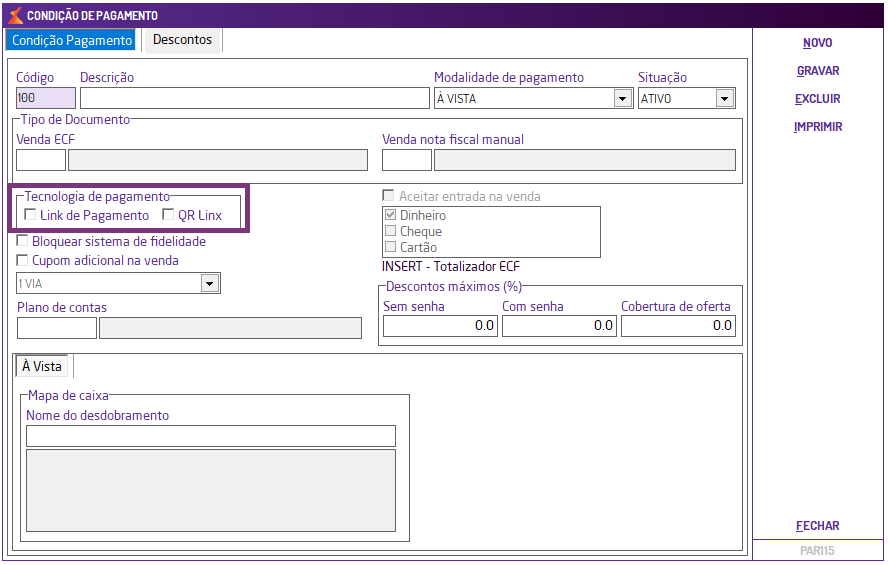
Task: Click the Nome do desdobramento field
Action: click(211, 436)
